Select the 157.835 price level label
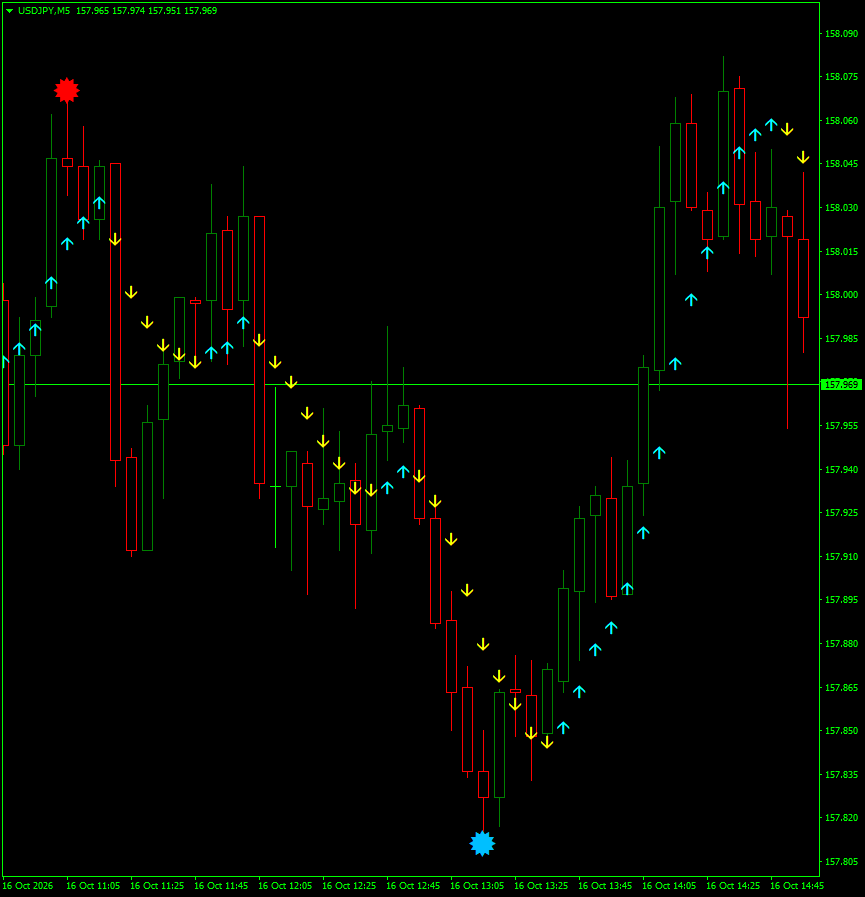865x897 pixels. pos(841,775)
